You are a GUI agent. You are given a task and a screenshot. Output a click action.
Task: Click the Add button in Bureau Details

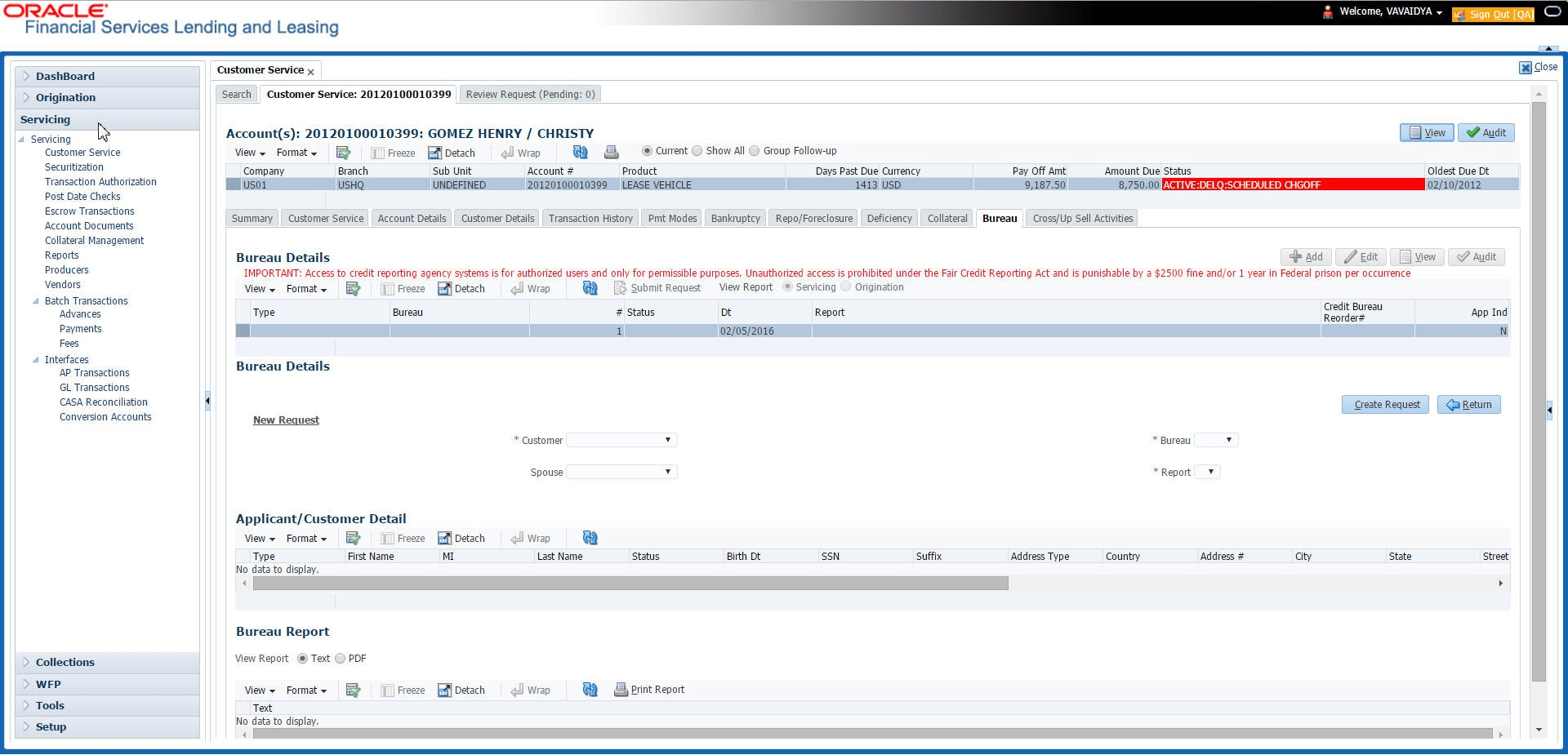coord(1306,257)
